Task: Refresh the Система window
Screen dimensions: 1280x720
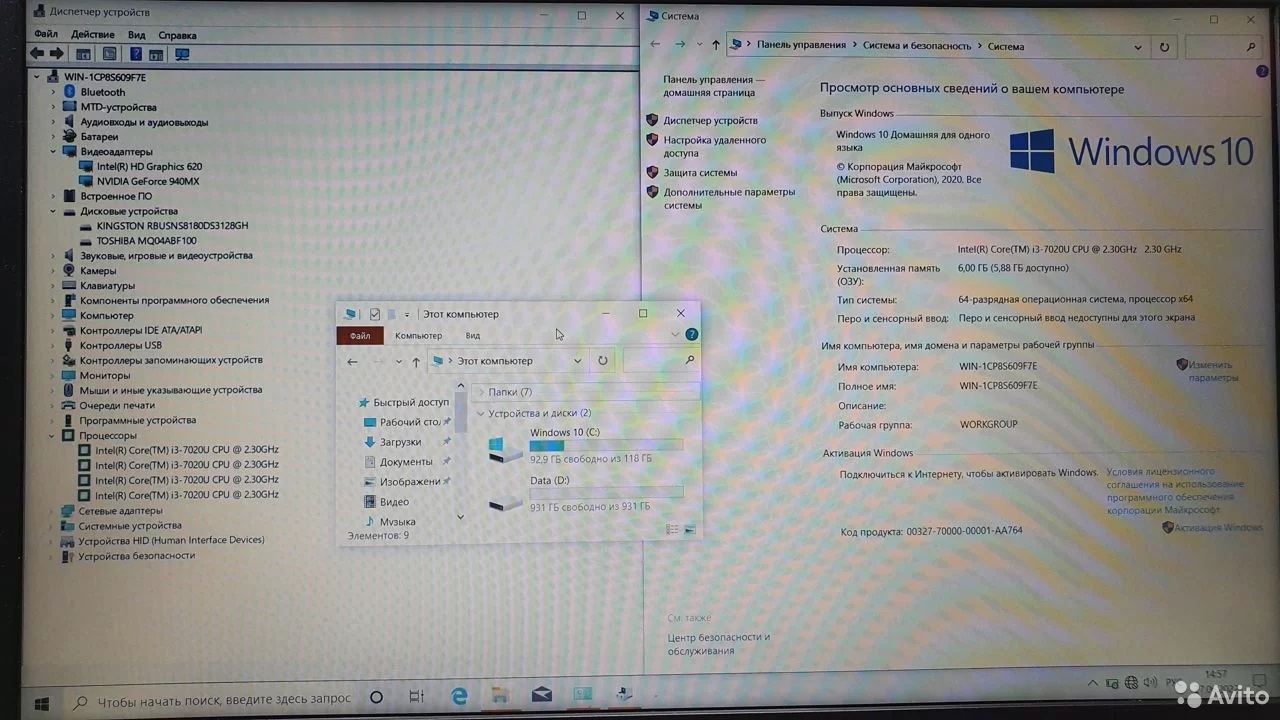Action: point(1164,46)
